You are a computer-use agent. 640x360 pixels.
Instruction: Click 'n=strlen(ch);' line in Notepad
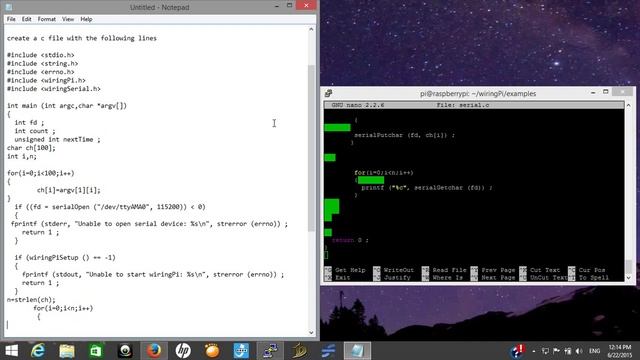tap(31, 300)
